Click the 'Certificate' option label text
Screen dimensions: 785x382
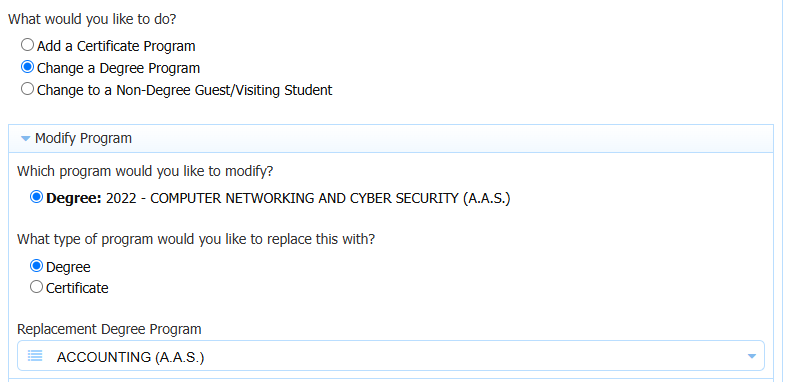77,288
